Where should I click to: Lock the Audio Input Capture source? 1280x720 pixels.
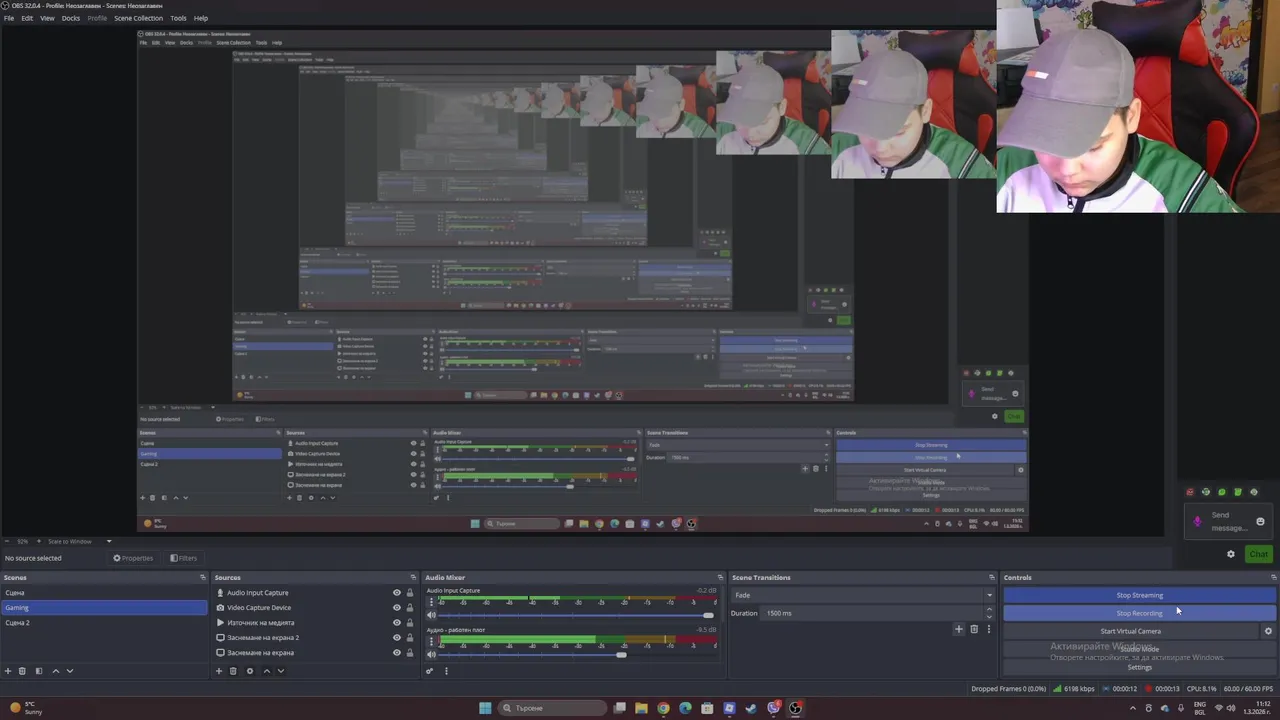click(x=410, y=593)
